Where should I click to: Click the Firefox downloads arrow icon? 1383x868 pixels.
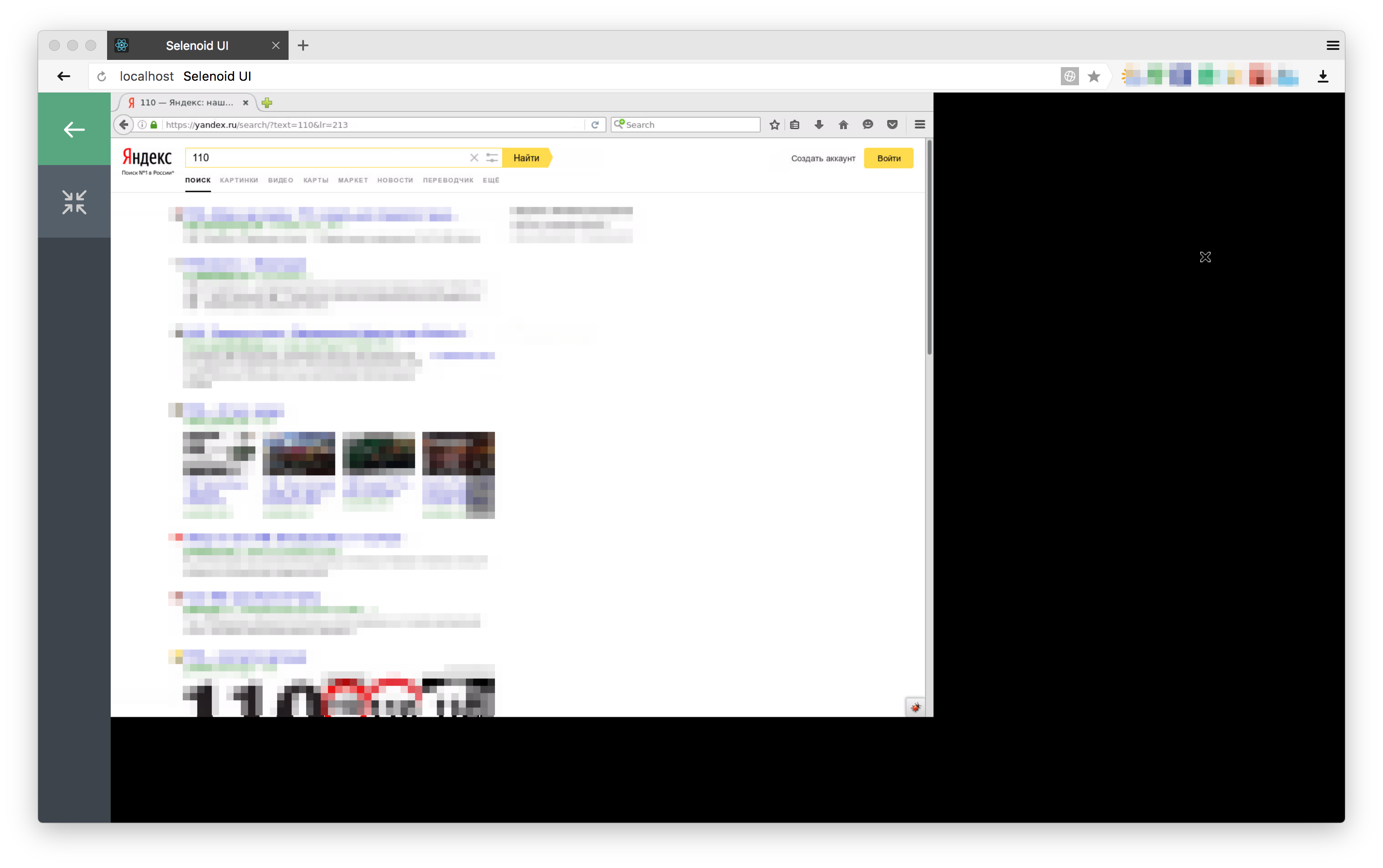[x=819, y=125]
